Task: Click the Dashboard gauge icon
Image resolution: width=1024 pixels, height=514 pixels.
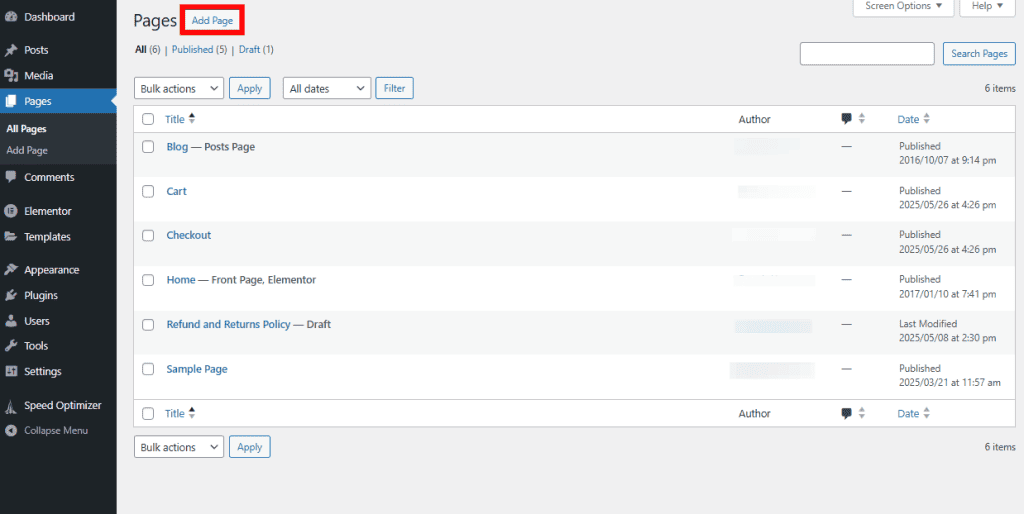Action: pyautogui.click(x=10, y=17)
